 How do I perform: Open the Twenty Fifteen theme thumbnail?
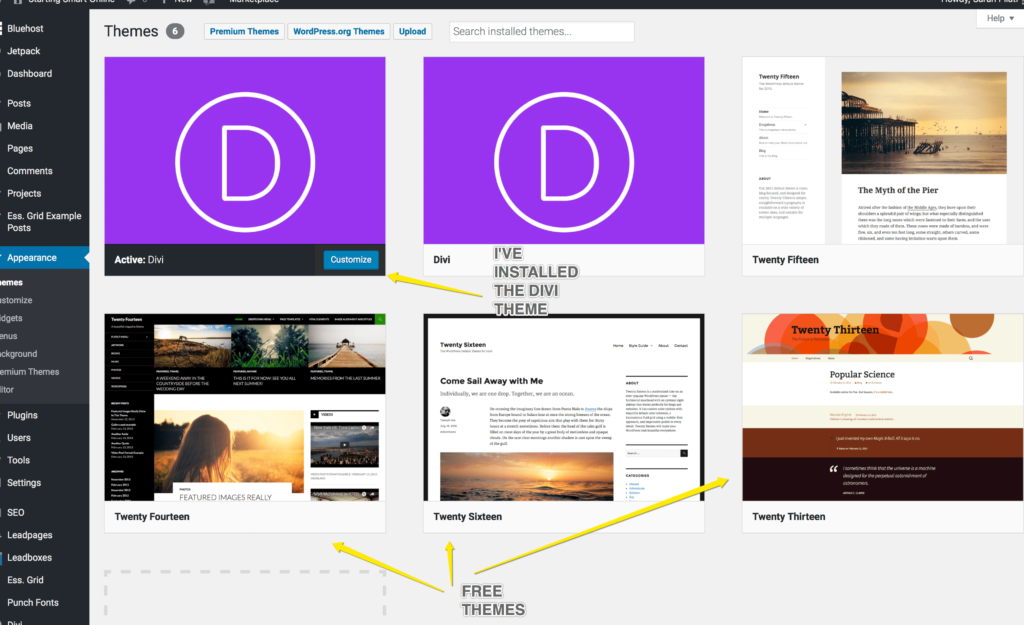(x=882, y=150)
